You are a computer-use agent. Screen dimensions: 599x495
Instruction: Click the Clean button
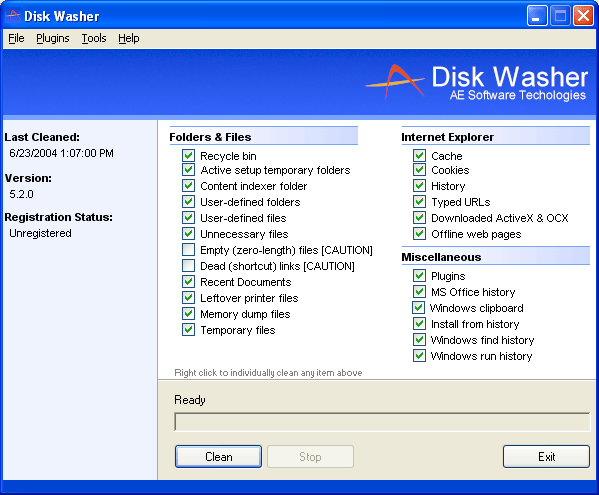coord(219,456)
